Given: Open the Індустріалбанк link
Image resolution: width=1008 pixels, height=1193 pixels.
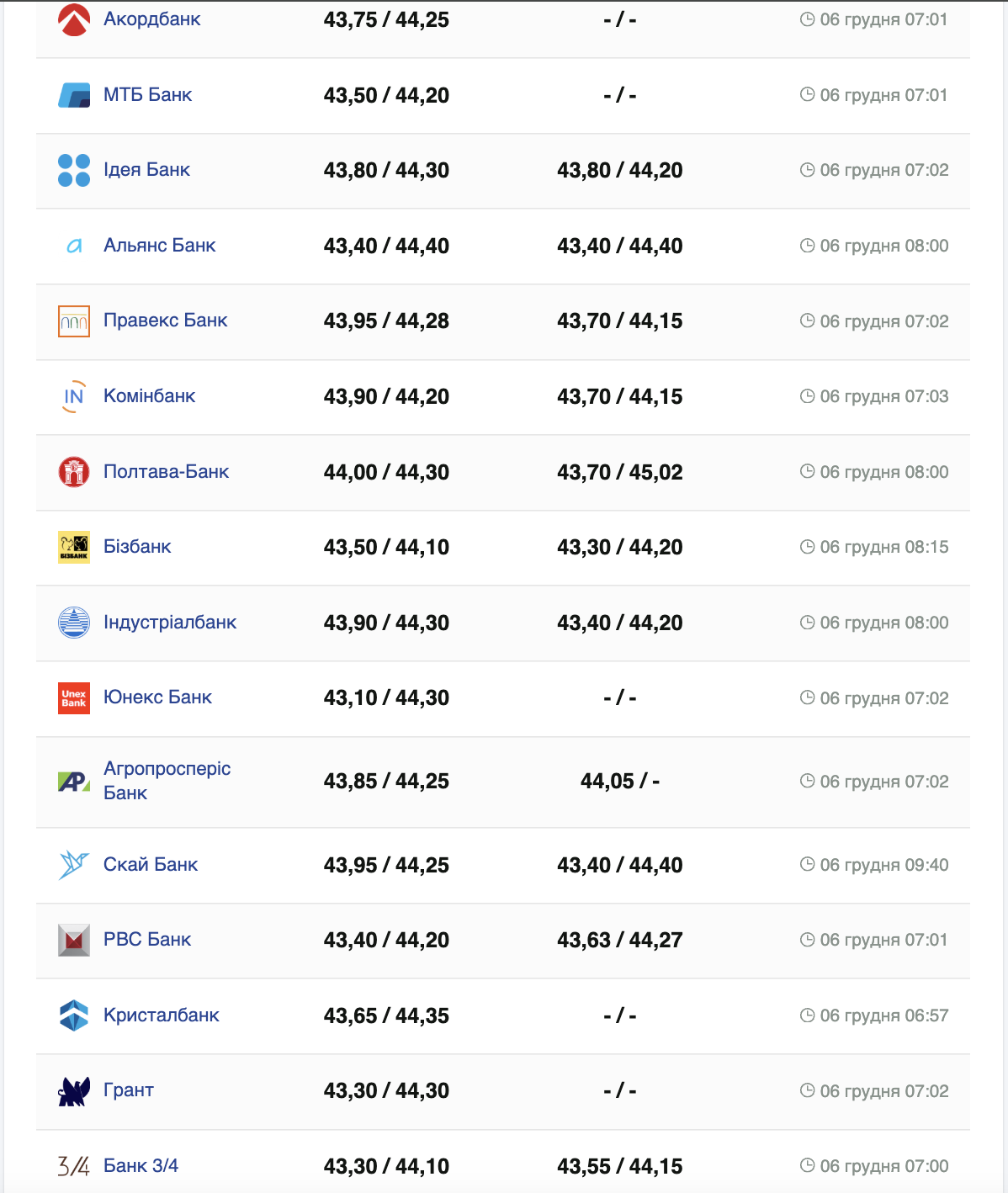Looking at the screenshot, I should pos(170,623).
